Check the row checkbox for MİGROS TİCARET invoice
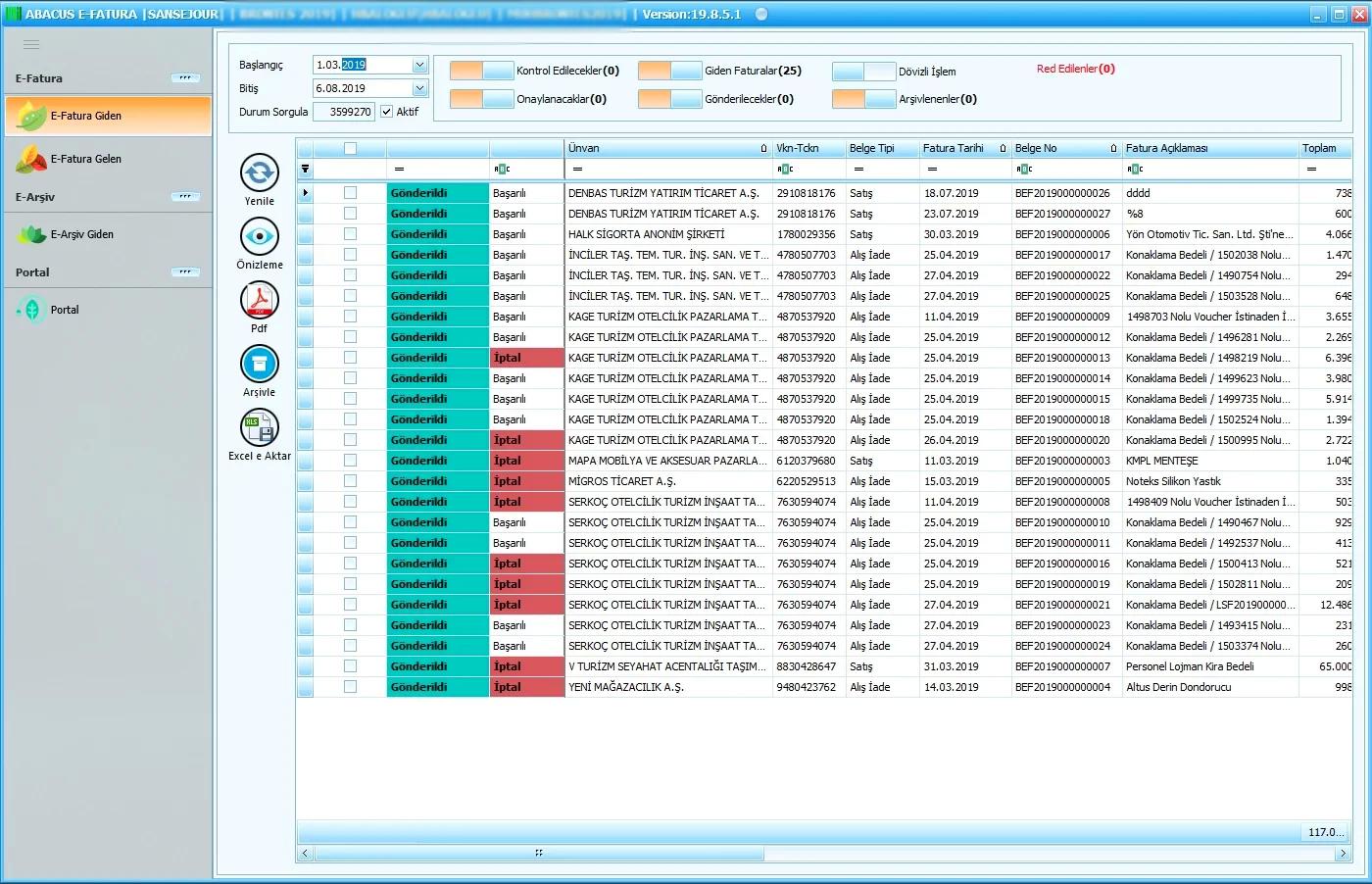This screenshot has height=884, width=1372. click(x=350, y=481)
